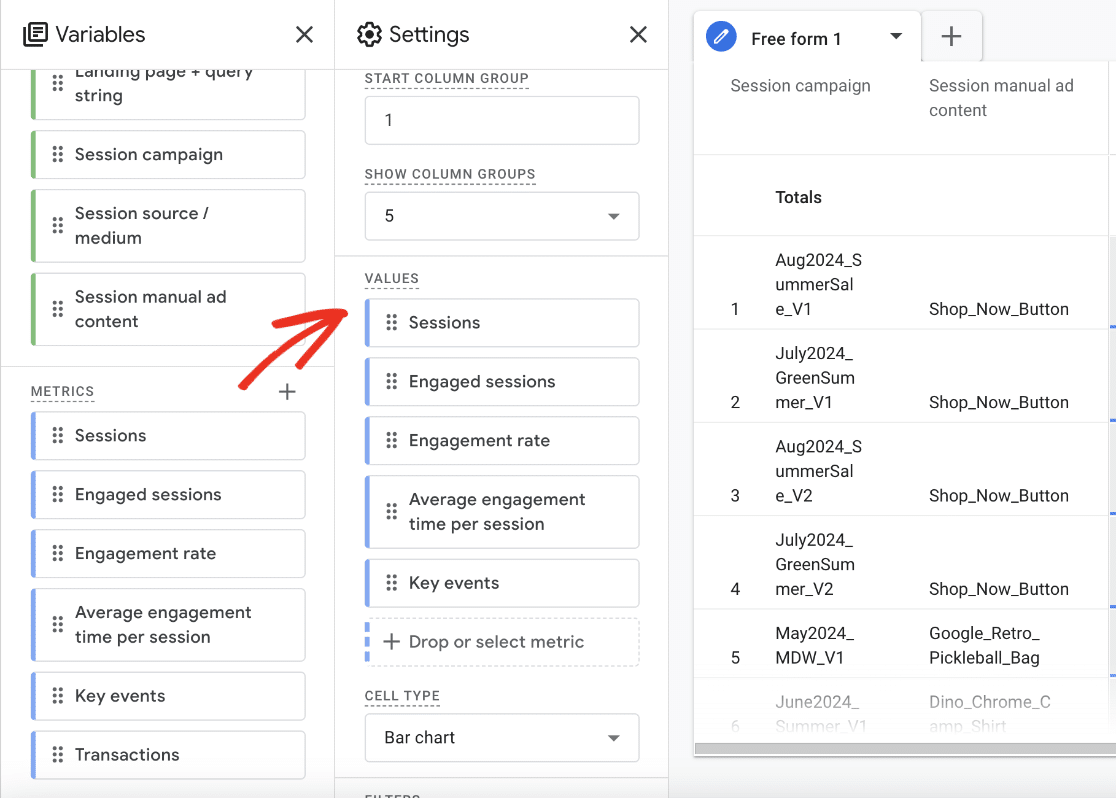Click the plus icon to add a new tab
1116x798 pixels.
[951, 36]
